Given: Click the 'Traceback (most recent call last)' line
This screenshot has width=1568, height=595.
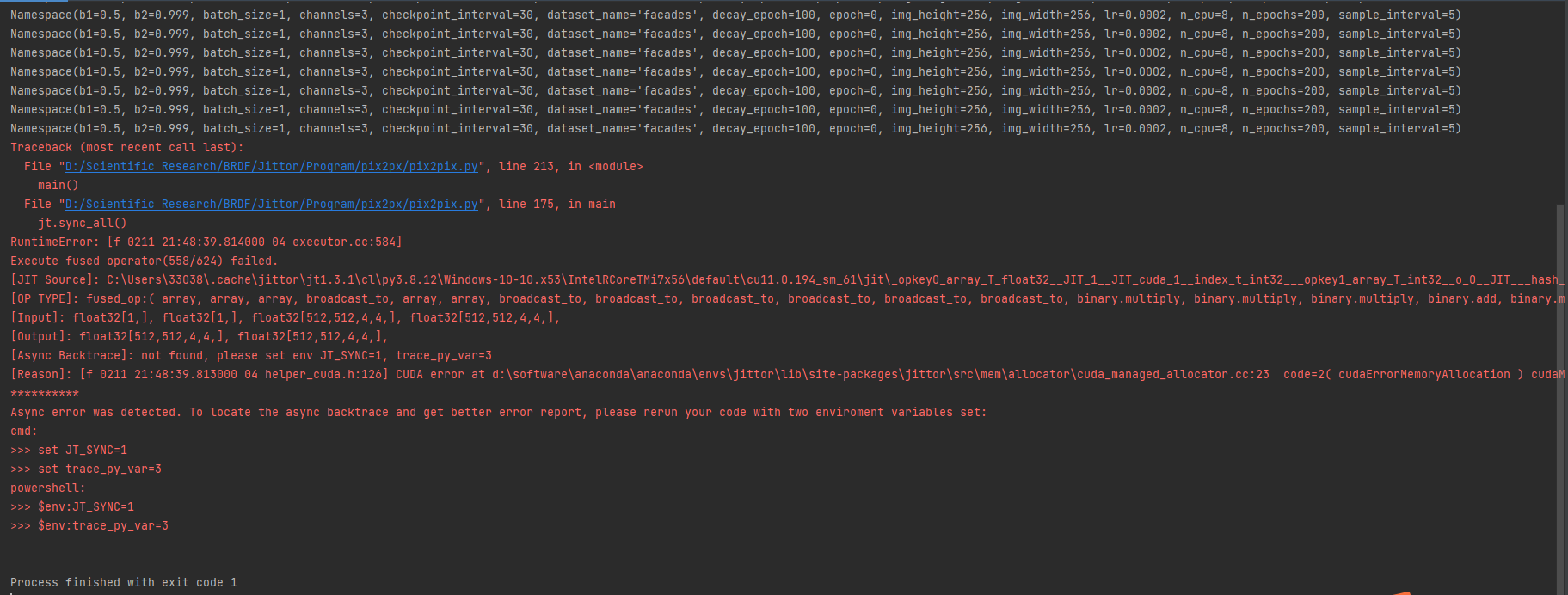Looking at the screenshot, I should tap(126, 148).
